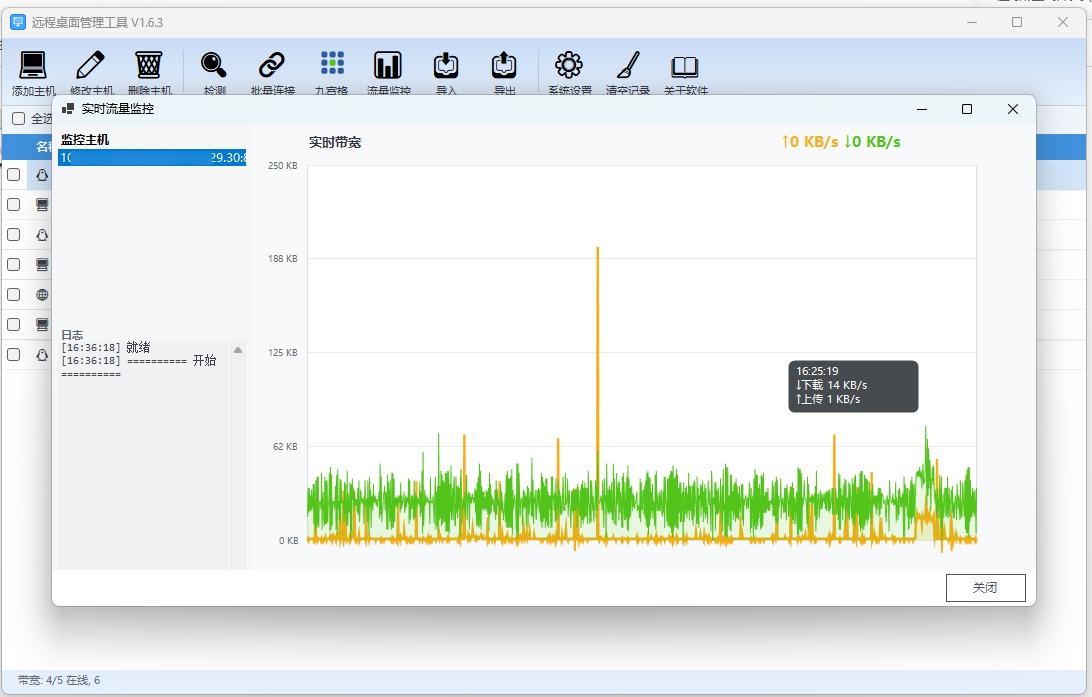The image size is (1092, 697).
Task: Click the 批量连接 chain link icon
Action: tap(272, 65)
